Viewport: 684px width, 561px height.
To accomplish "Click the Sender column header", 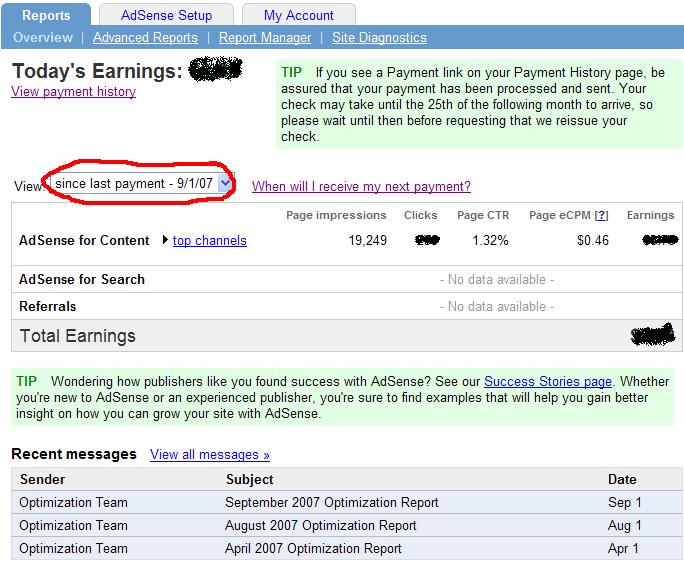I will pyautogui.click(x=42, y=479).
